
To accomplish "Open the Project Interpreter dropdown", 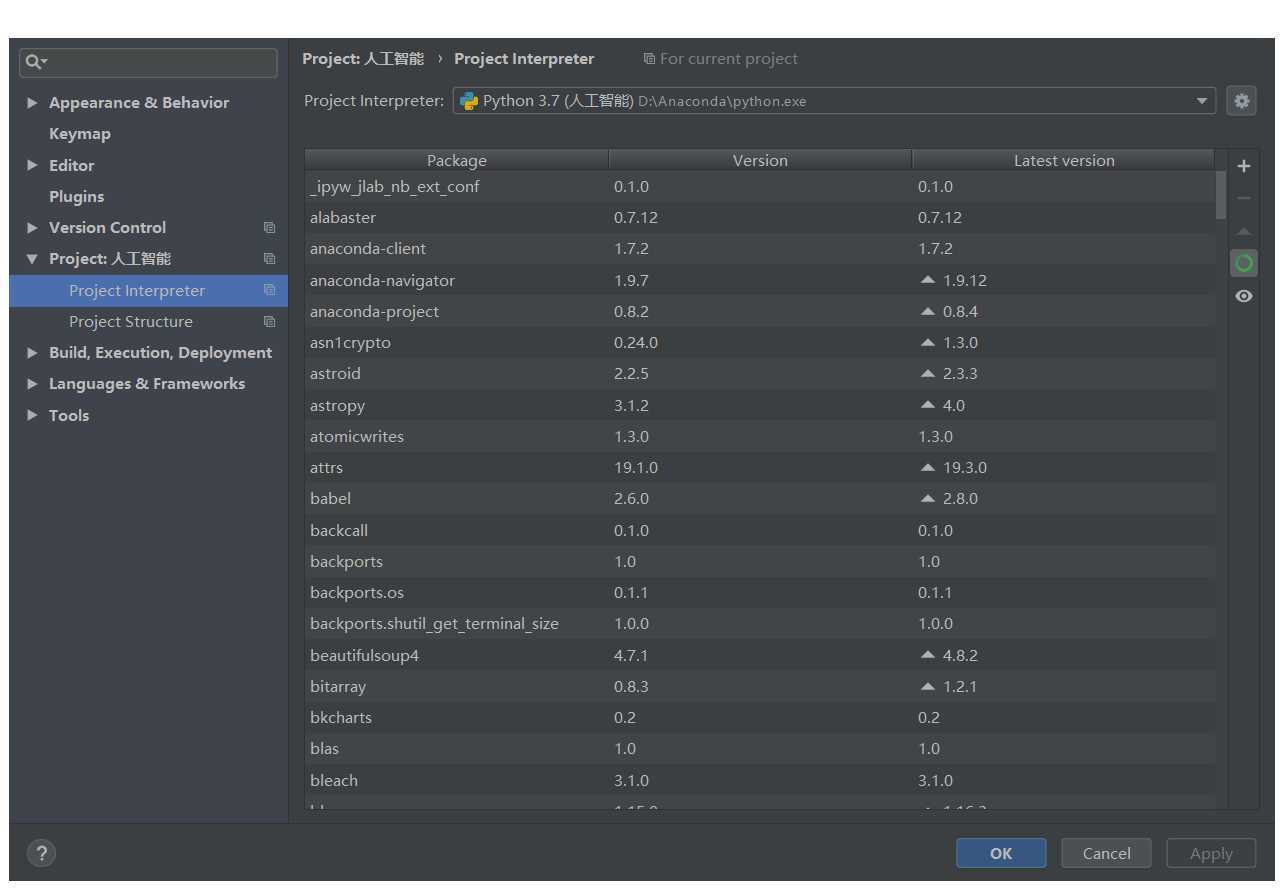I will (x=834, y=101).
